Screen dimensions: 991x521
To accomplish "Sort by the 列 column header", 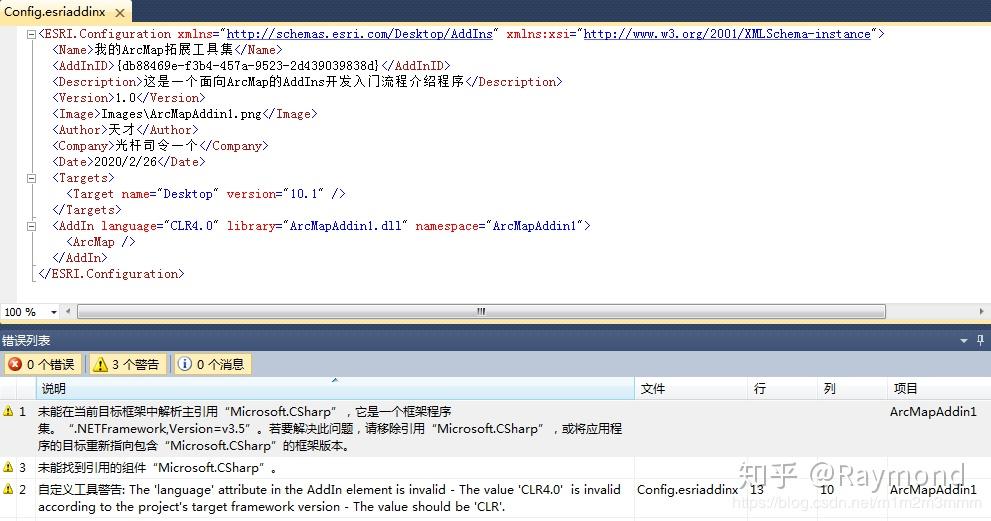I will [x=852, y=389].
